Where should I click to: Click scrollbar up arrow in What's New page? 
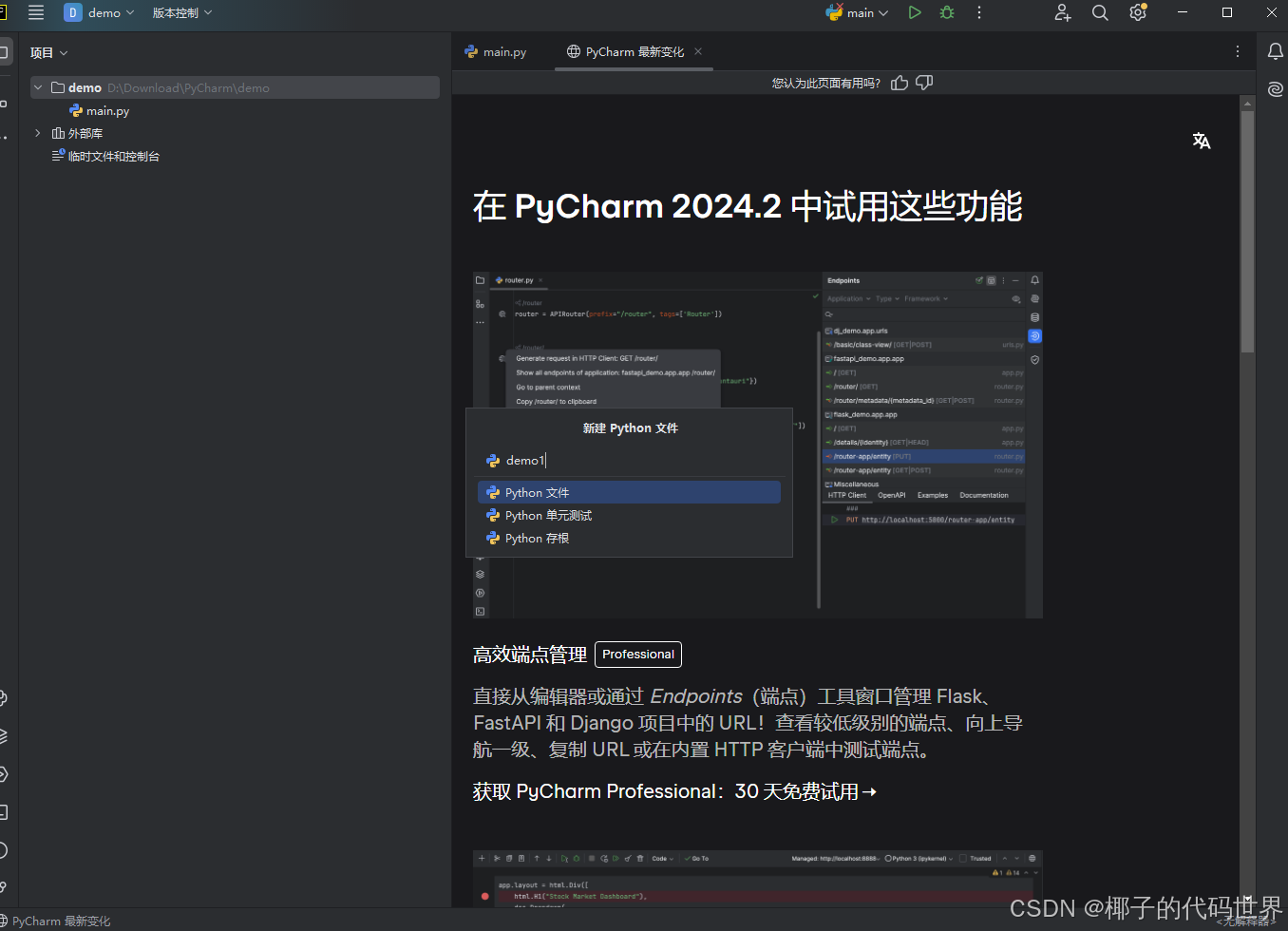[x=1247, y=102]
